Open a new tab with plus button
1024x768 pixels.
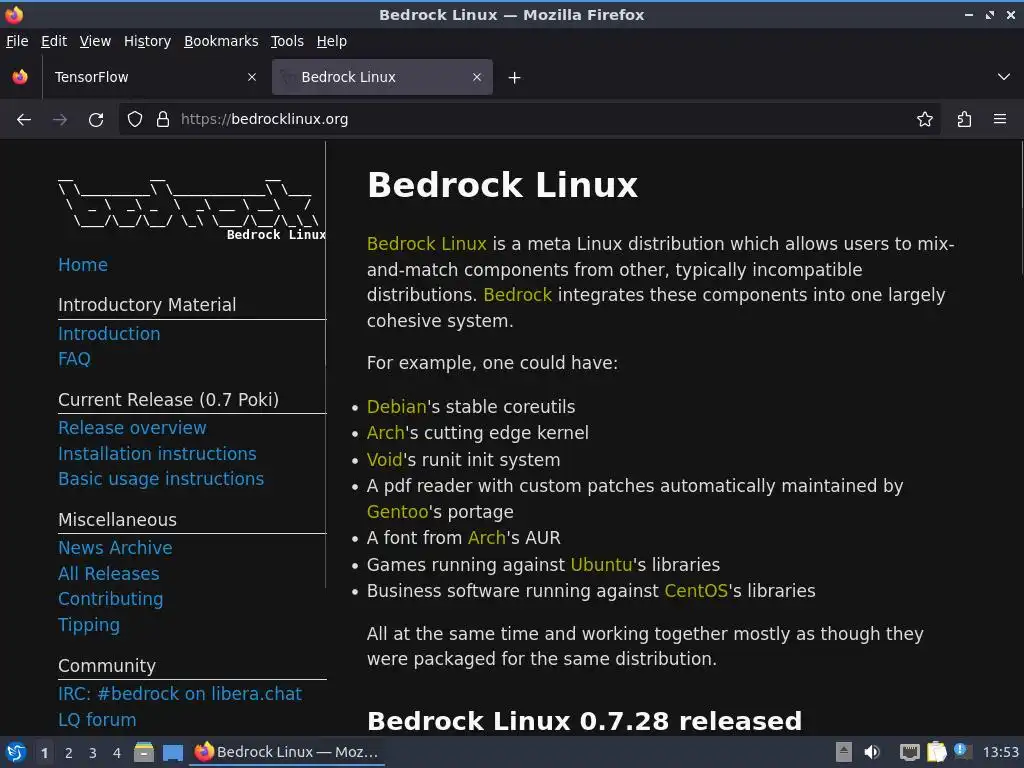tap(515, 78)
